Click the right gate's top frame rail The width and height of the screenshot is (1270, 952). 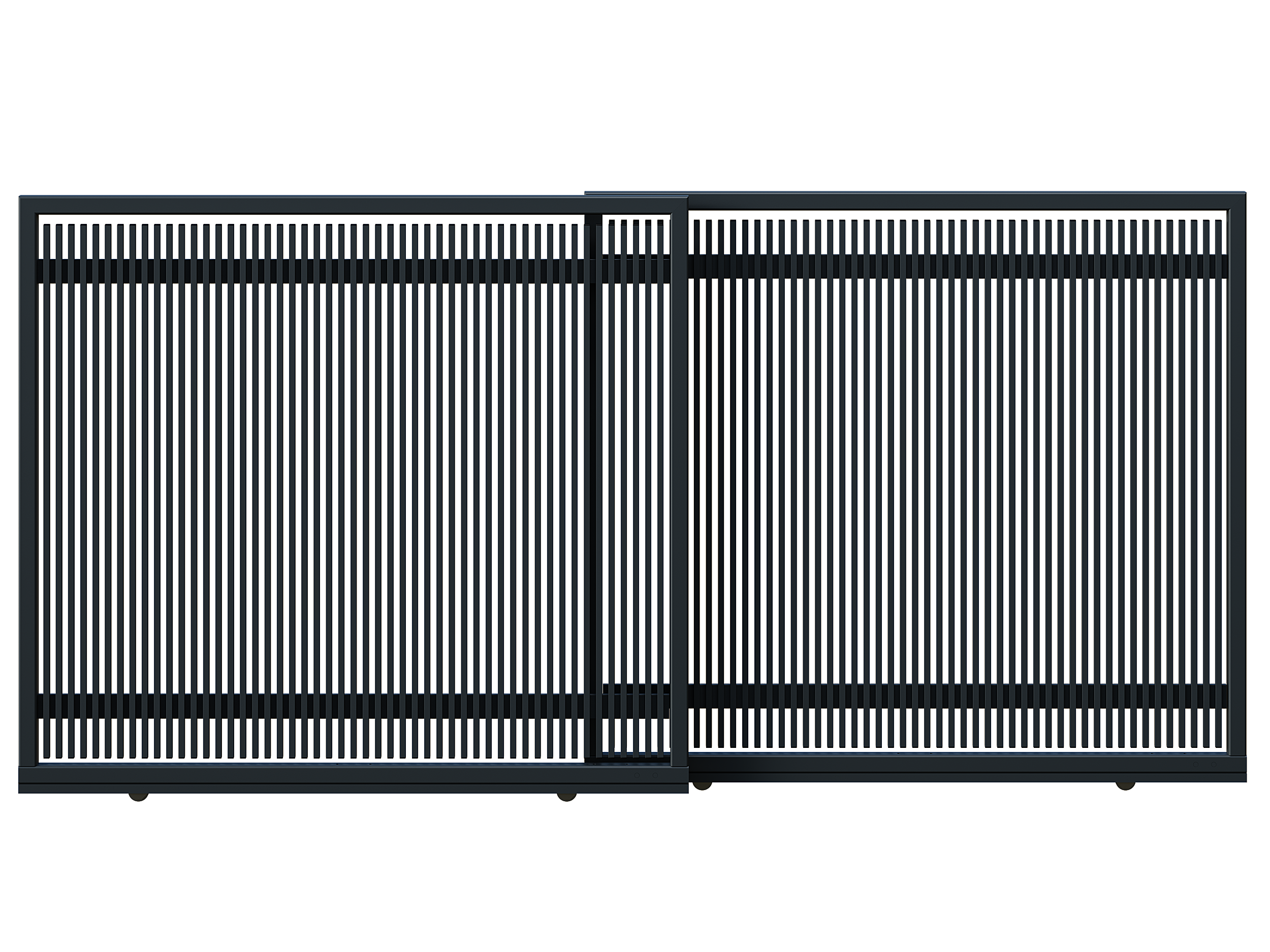(965, 201)
